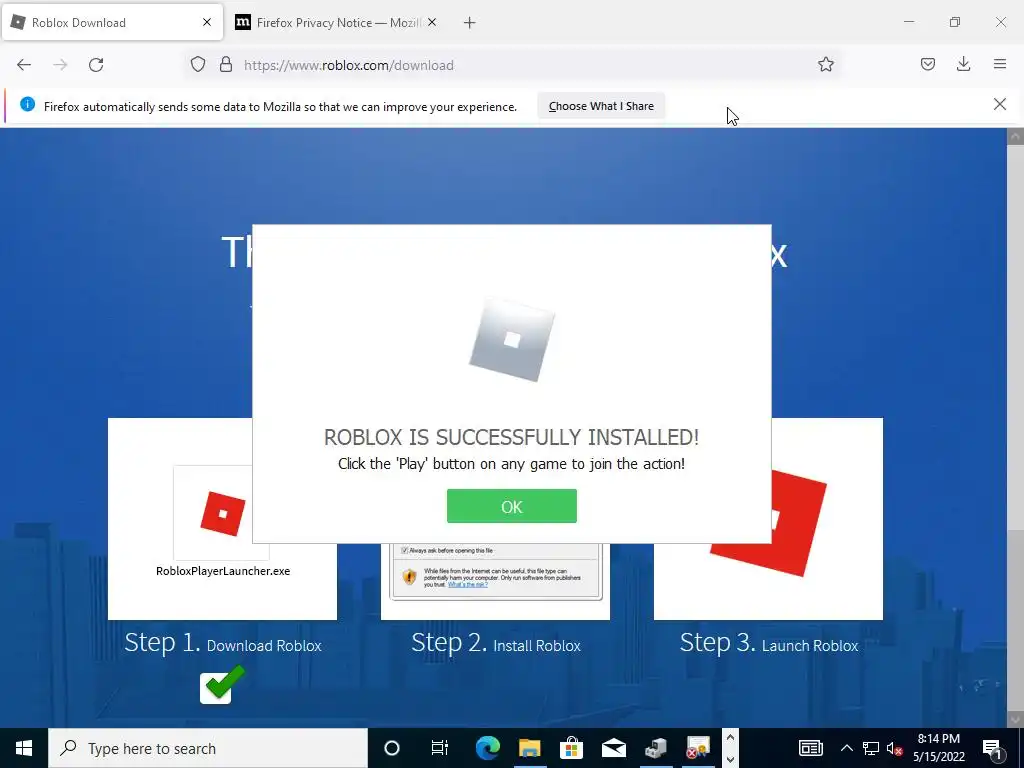
Task: Click the green OK button
Action: 511,506
